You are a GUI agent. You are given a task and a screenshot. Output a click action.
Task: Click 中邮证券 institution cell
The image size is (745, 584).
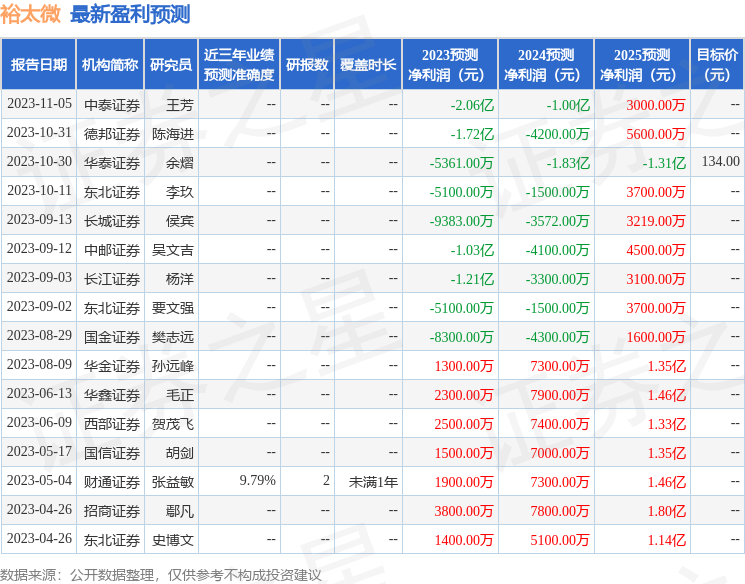coord(112,250)
